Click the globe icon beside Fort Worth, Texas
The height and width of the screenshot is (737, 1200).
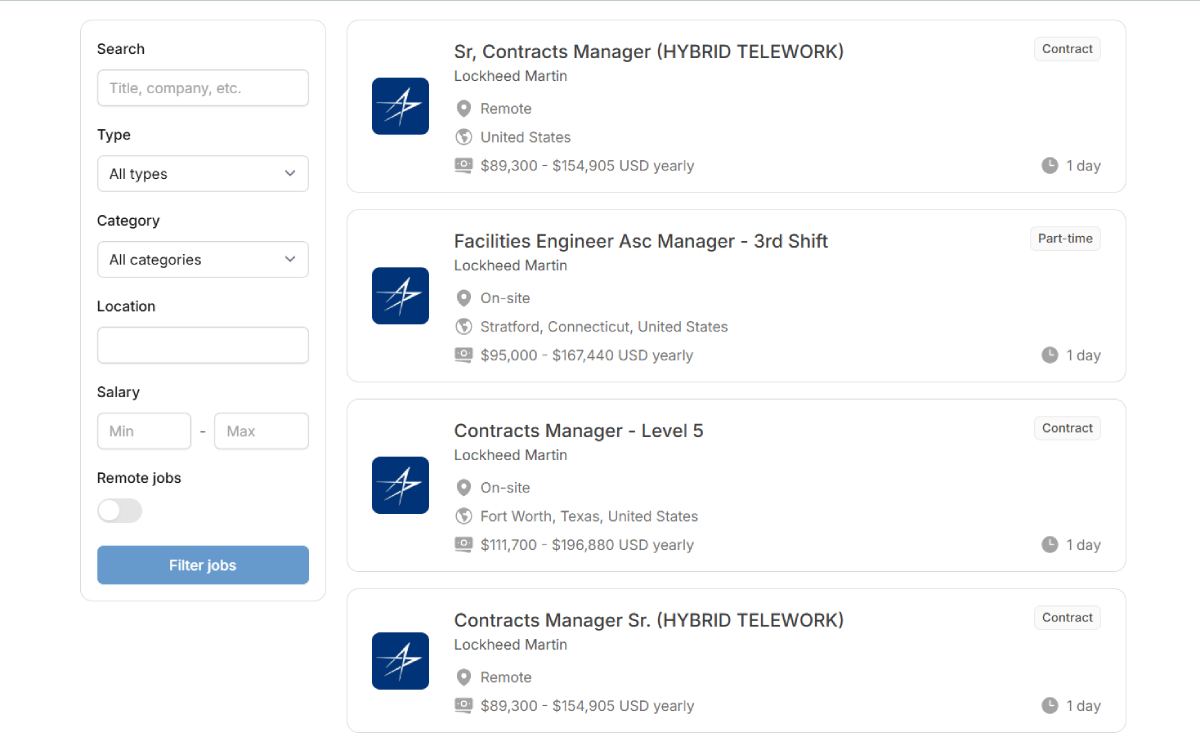pyautogui.click(x=463, y=516)
